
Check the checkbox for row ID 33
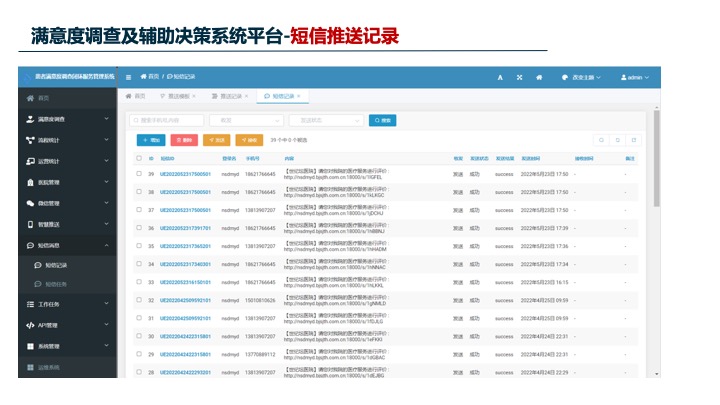tap(139, 282)
